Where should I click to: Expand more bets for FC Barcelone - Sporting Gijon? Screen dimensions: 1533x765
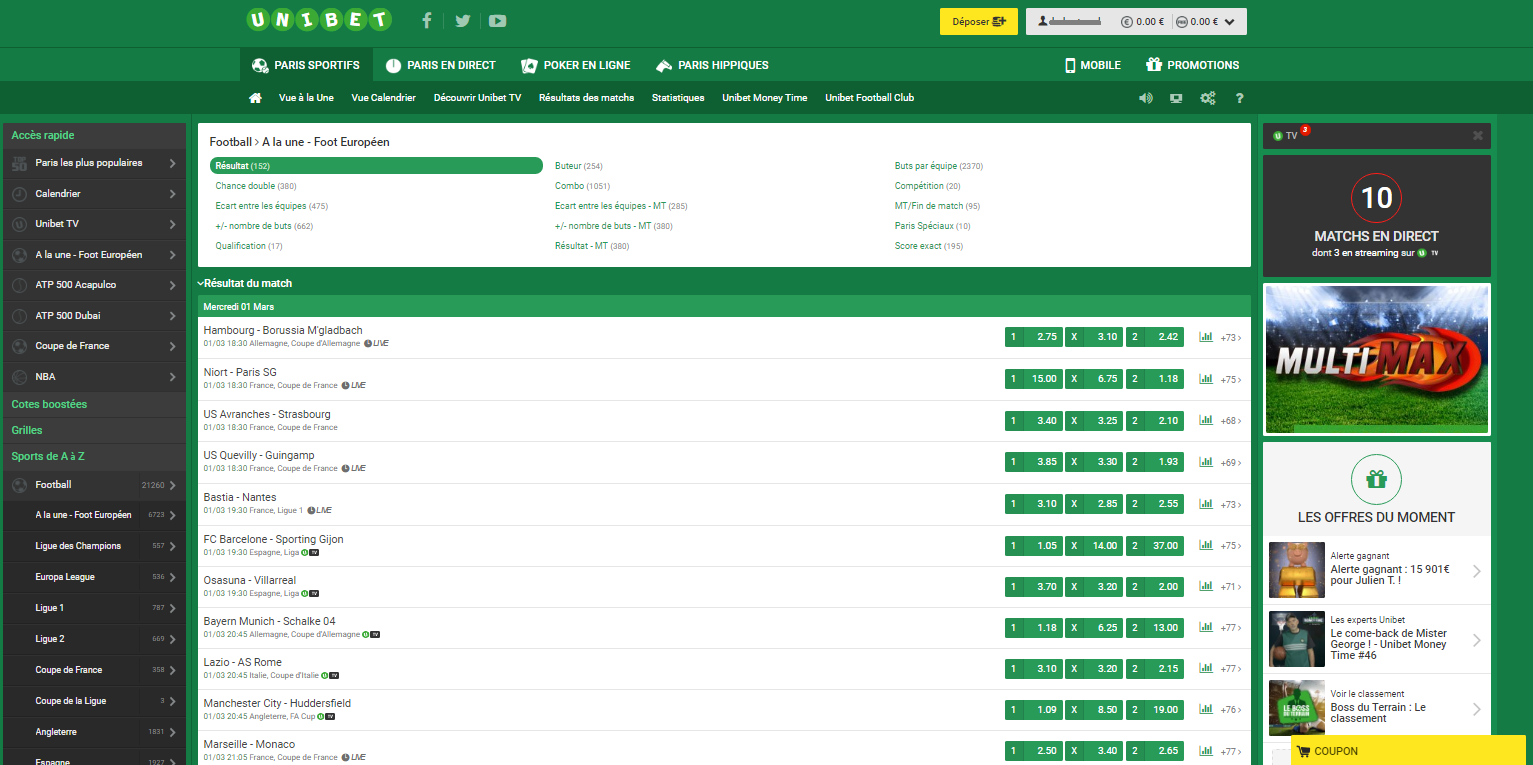[x=1231, y=546]
